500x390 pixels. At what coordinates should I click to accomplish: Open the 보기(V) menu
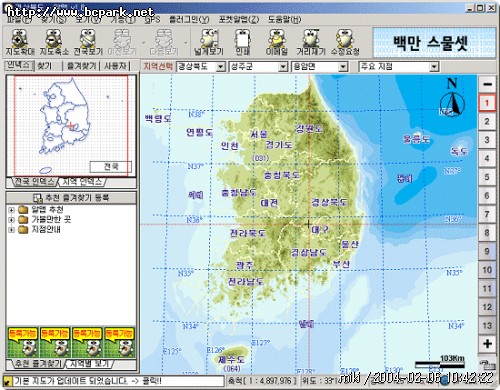click(x=88, y=19)
